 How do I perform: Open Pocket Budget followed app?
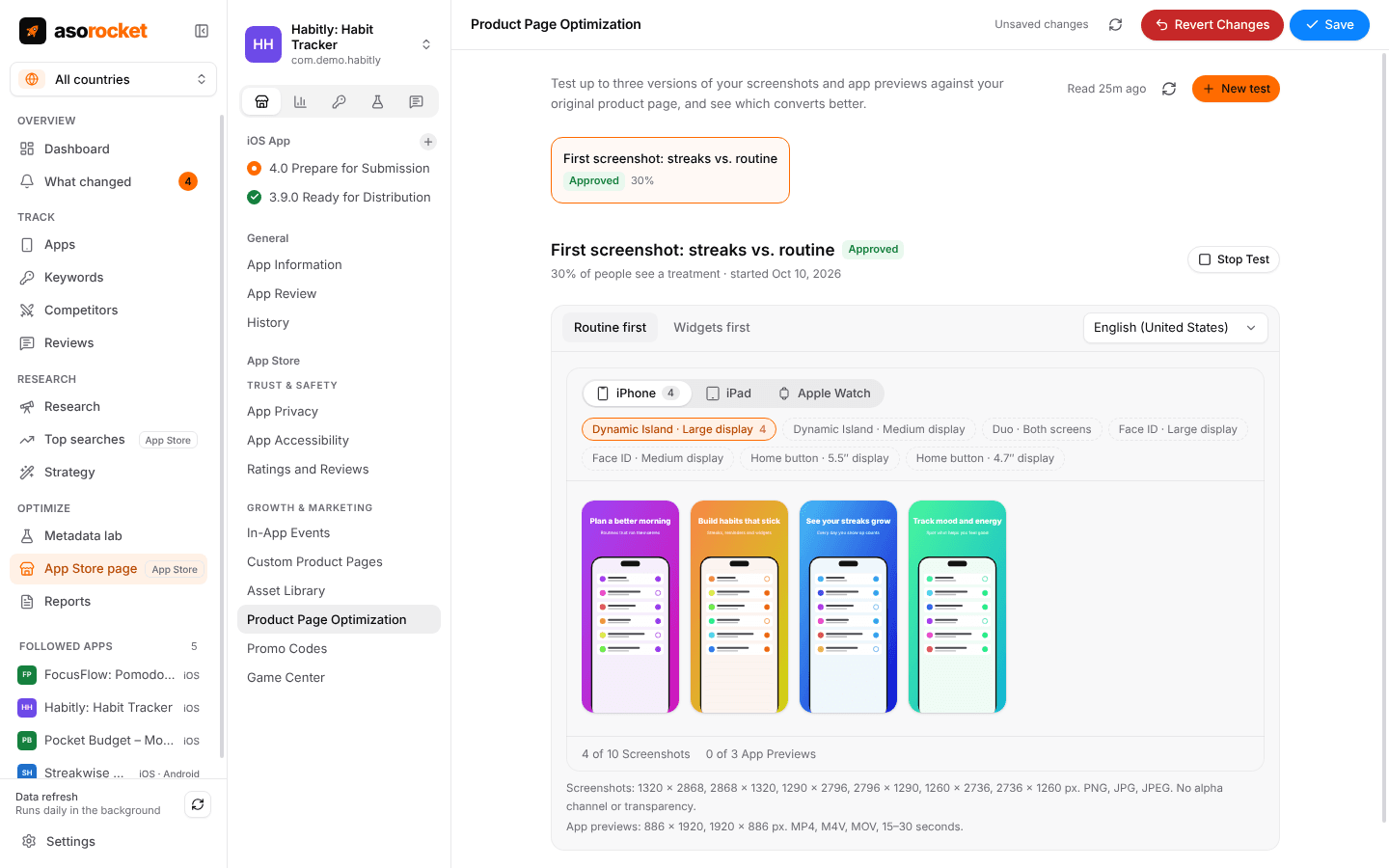108,740
